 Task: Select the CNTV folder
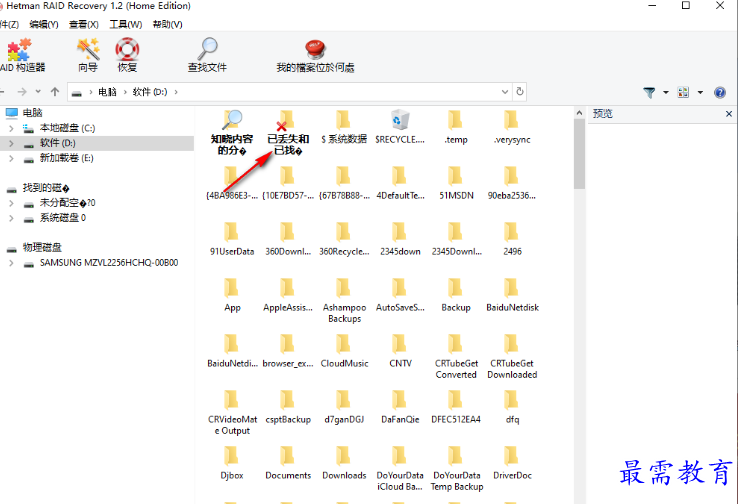tap(400, 351)
